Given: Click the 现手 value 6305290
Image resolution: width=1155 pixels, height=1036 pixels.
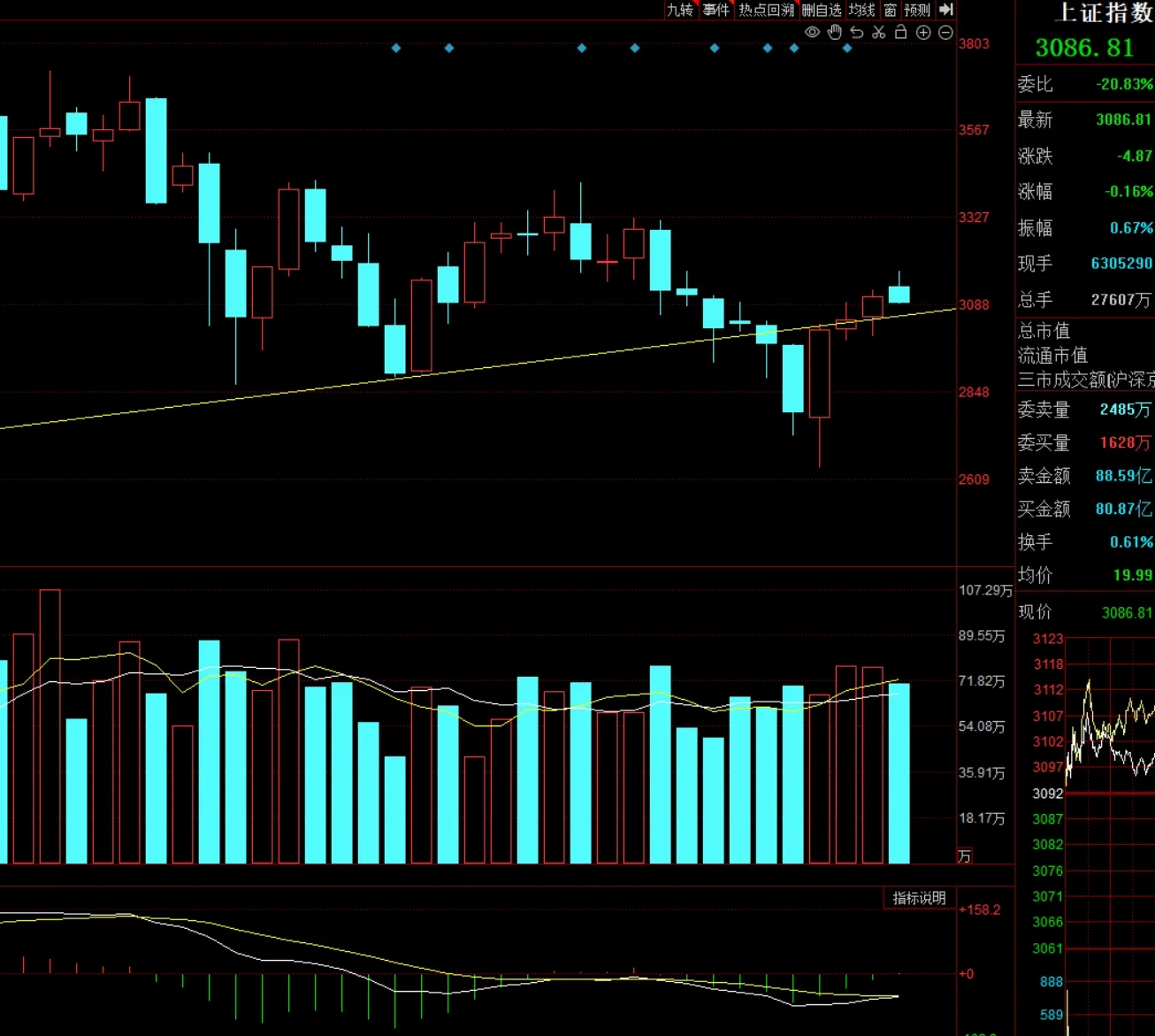Looking at the screenshot, I should point(1121,263).
